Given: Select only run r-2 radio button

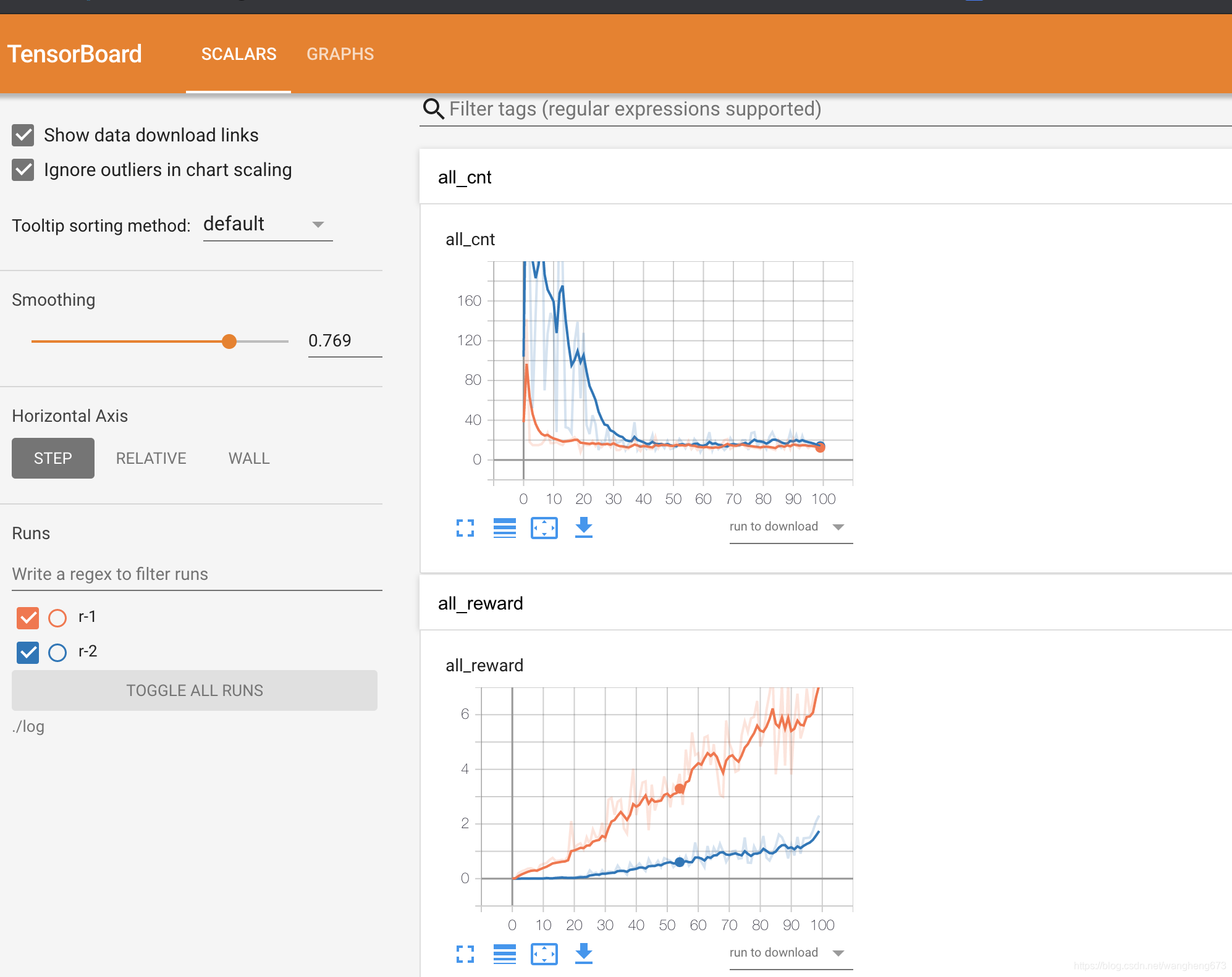Looking at the screenshot, I should click(x=57, y=652).
